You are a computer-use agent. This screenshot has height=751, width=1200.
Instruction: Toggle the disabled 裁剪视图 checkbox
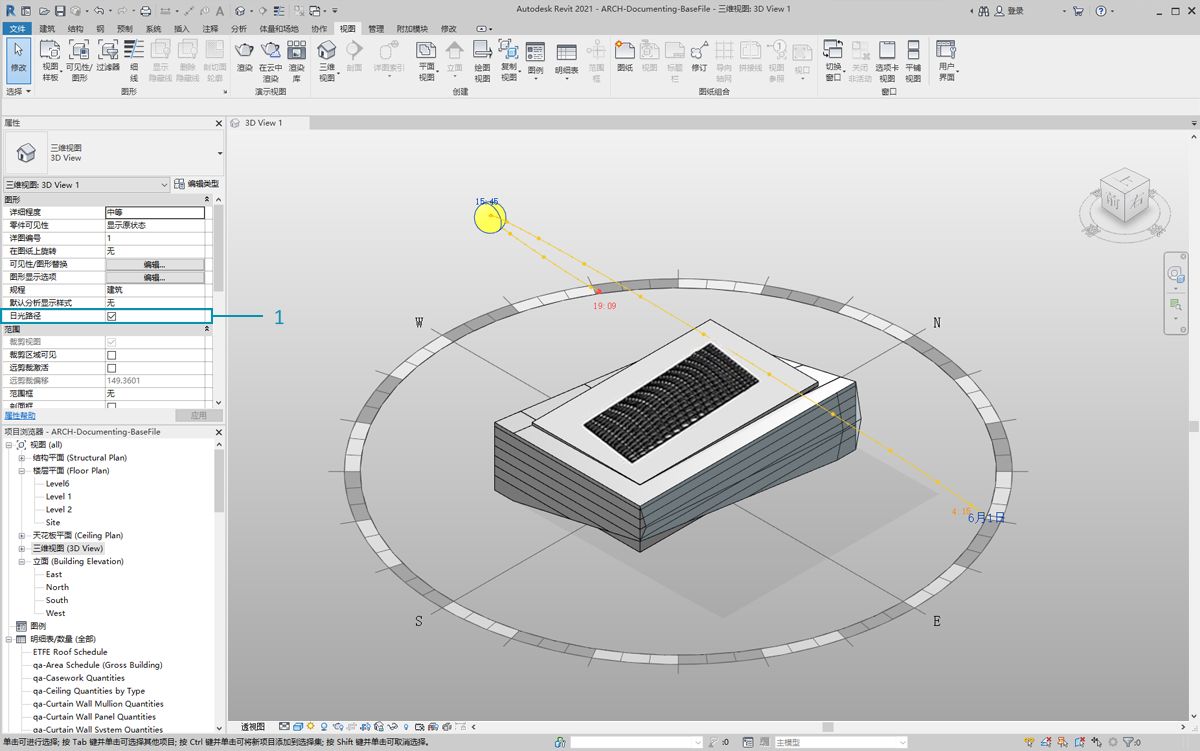tap(111, 342)
